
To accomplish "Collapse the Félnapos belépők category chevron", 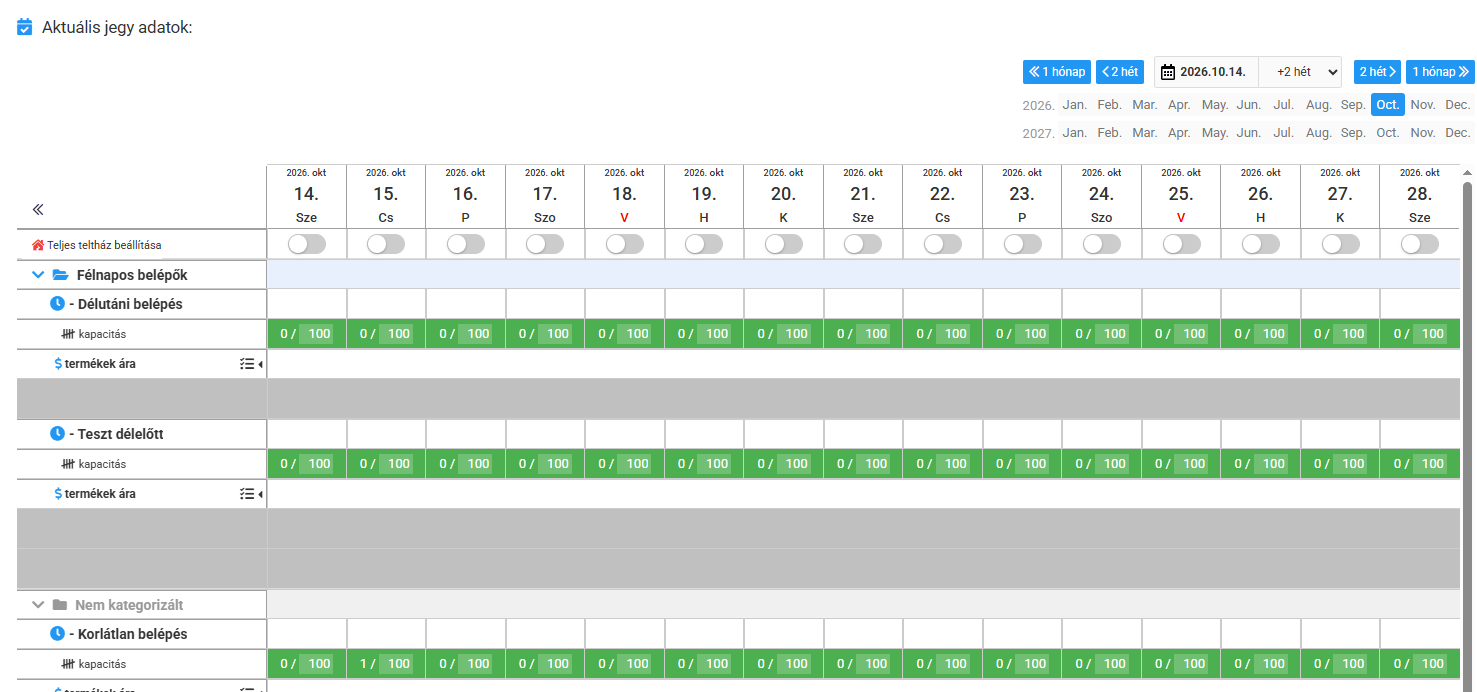I will [38, 275].
